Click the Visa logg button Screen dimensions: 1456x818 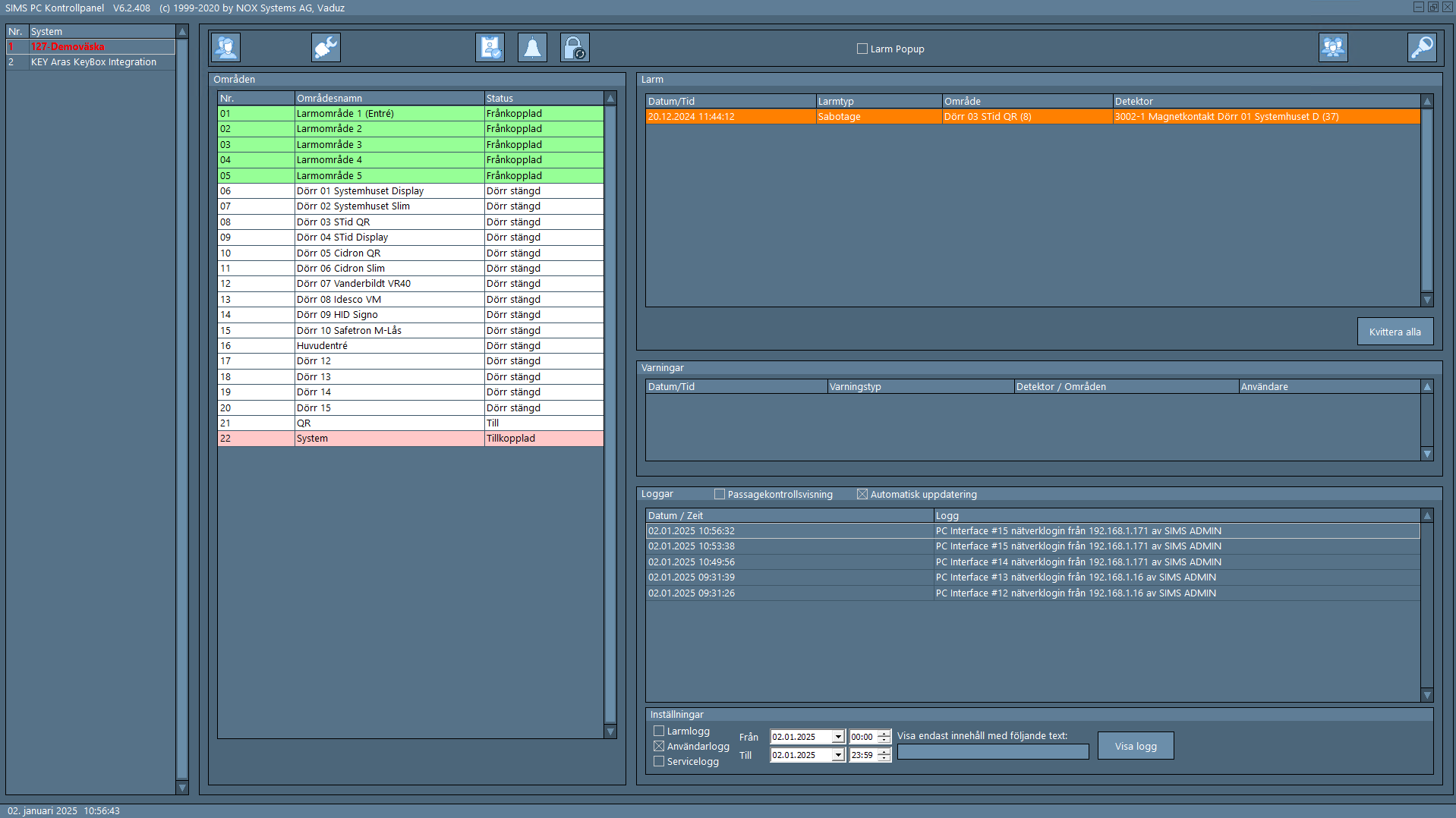(x=1136, y=746)
